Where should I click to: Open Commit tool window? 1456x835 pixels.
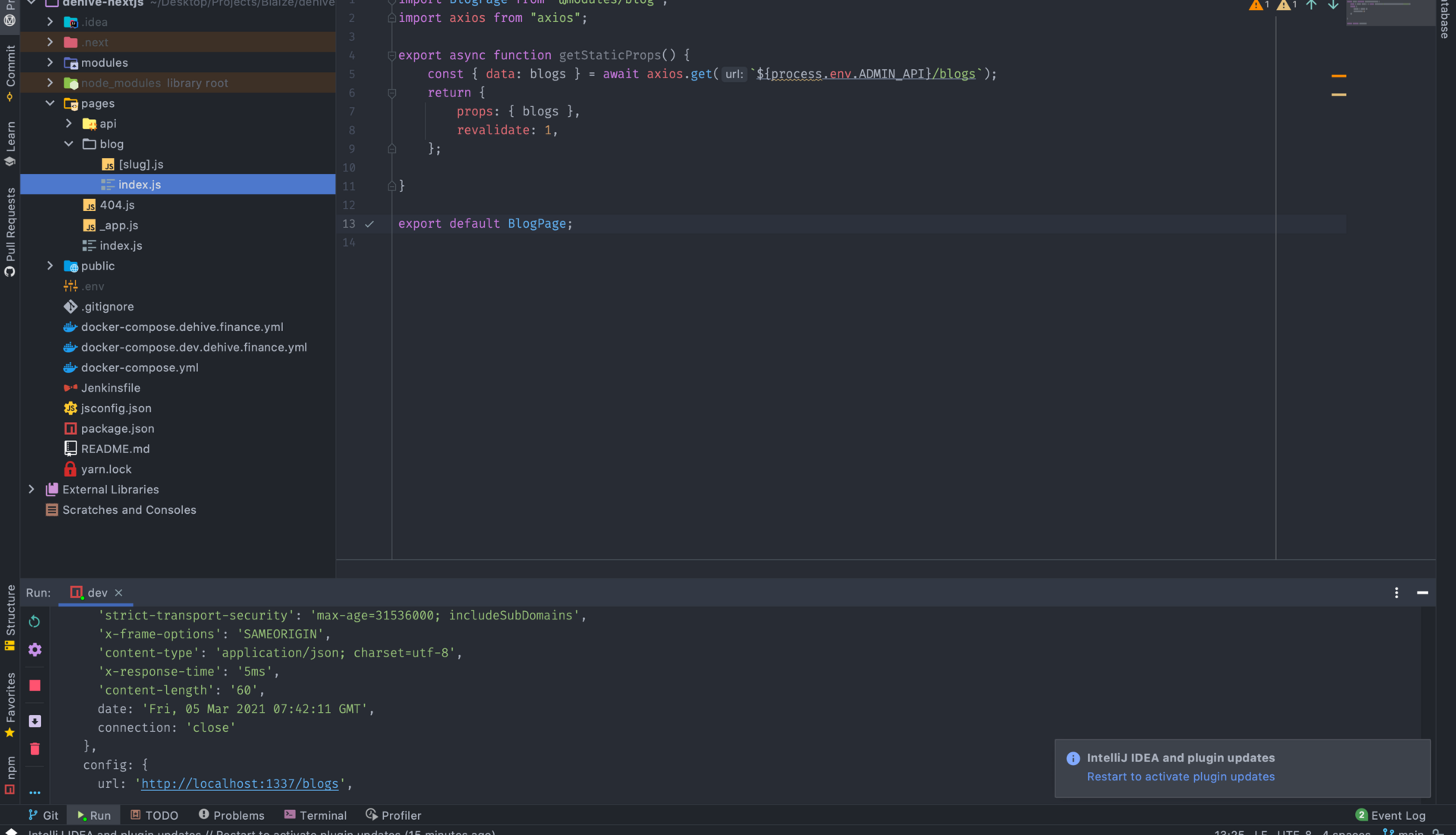10,72
